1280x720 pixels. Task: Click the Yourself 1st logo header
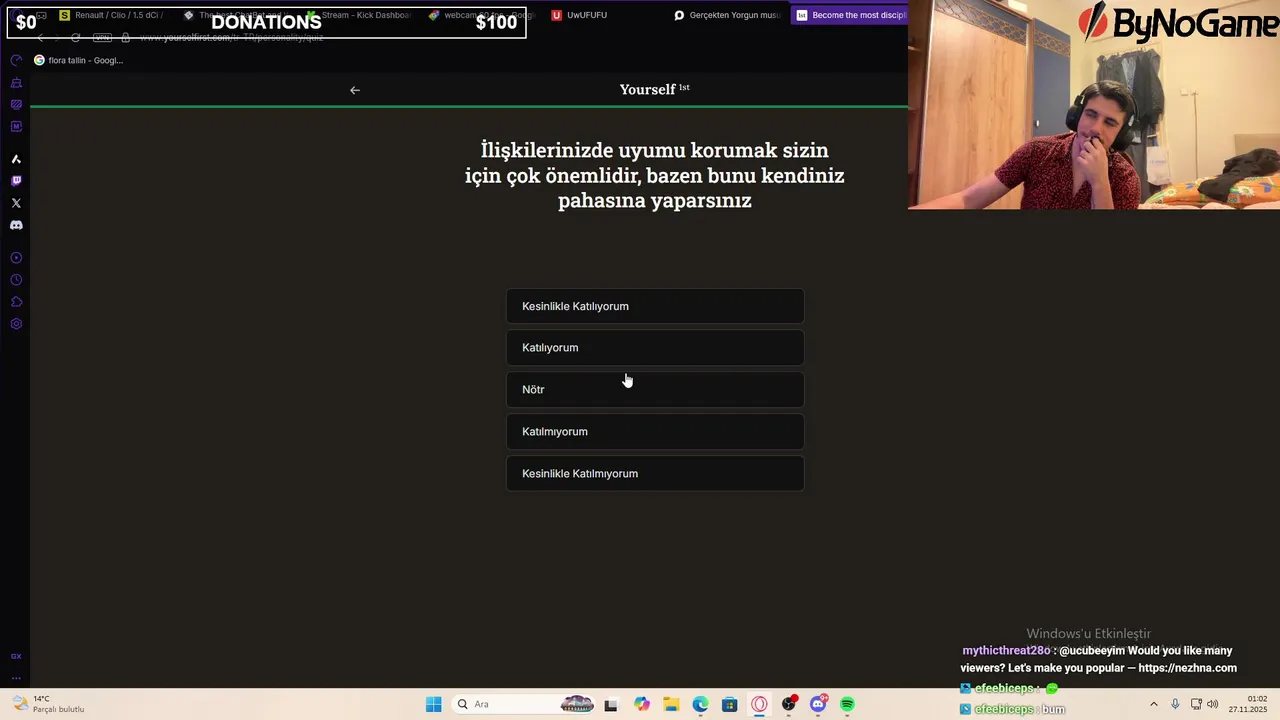click(x=654, y=89)
